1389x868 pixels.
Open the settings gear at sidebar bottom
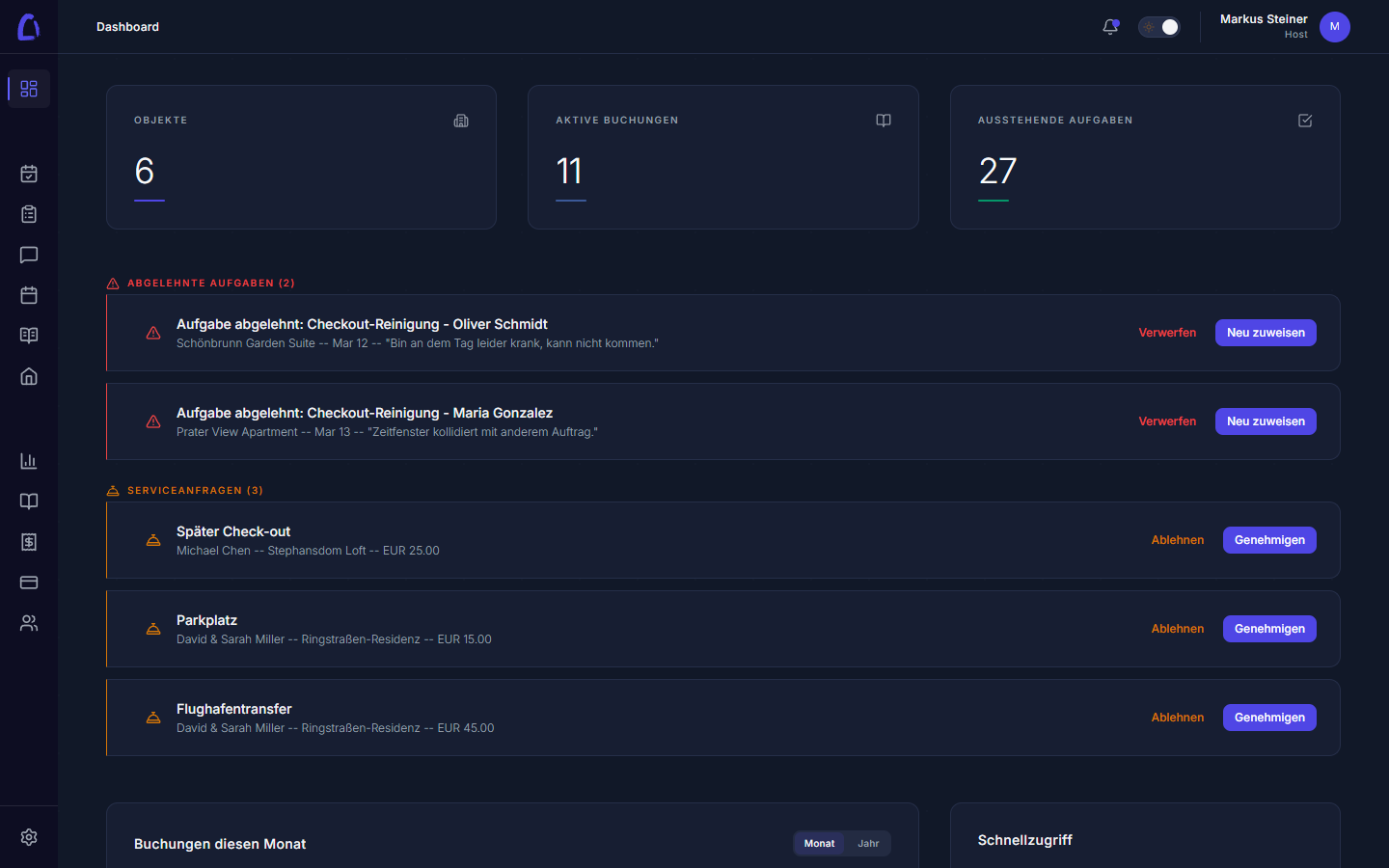tap(28, 837)
